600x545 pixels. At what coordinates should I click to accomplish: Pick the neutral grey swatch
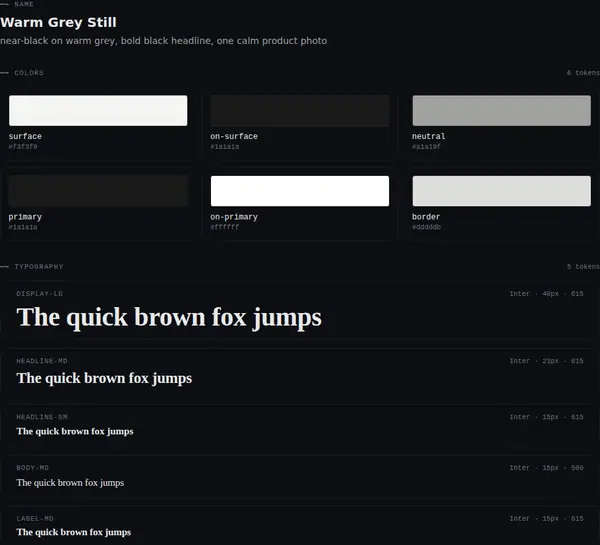501,111
